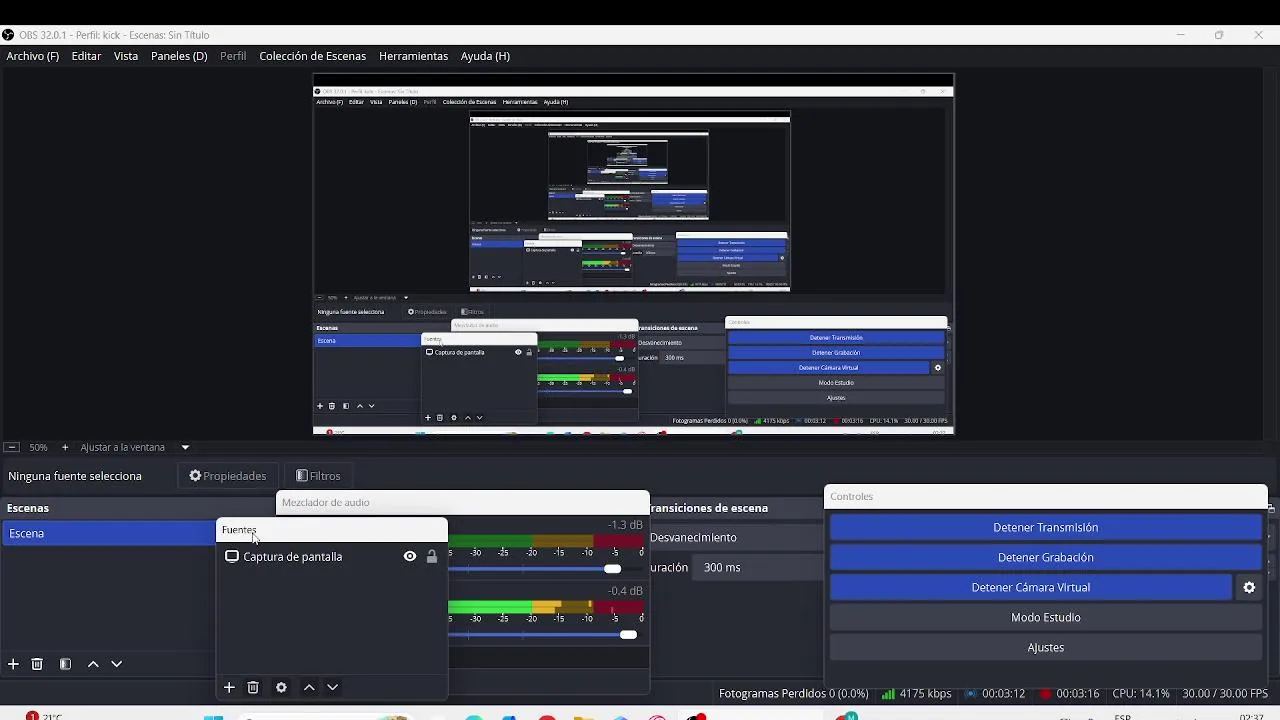Toggle the lock on Captura de pantalla

click(432, 557)
